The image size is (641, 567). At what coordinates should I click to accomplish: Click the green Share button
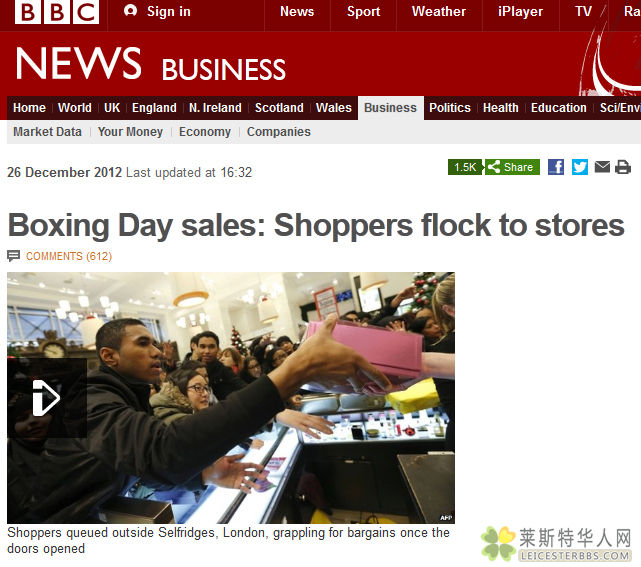pyautogui.click(x=512, y=167)
